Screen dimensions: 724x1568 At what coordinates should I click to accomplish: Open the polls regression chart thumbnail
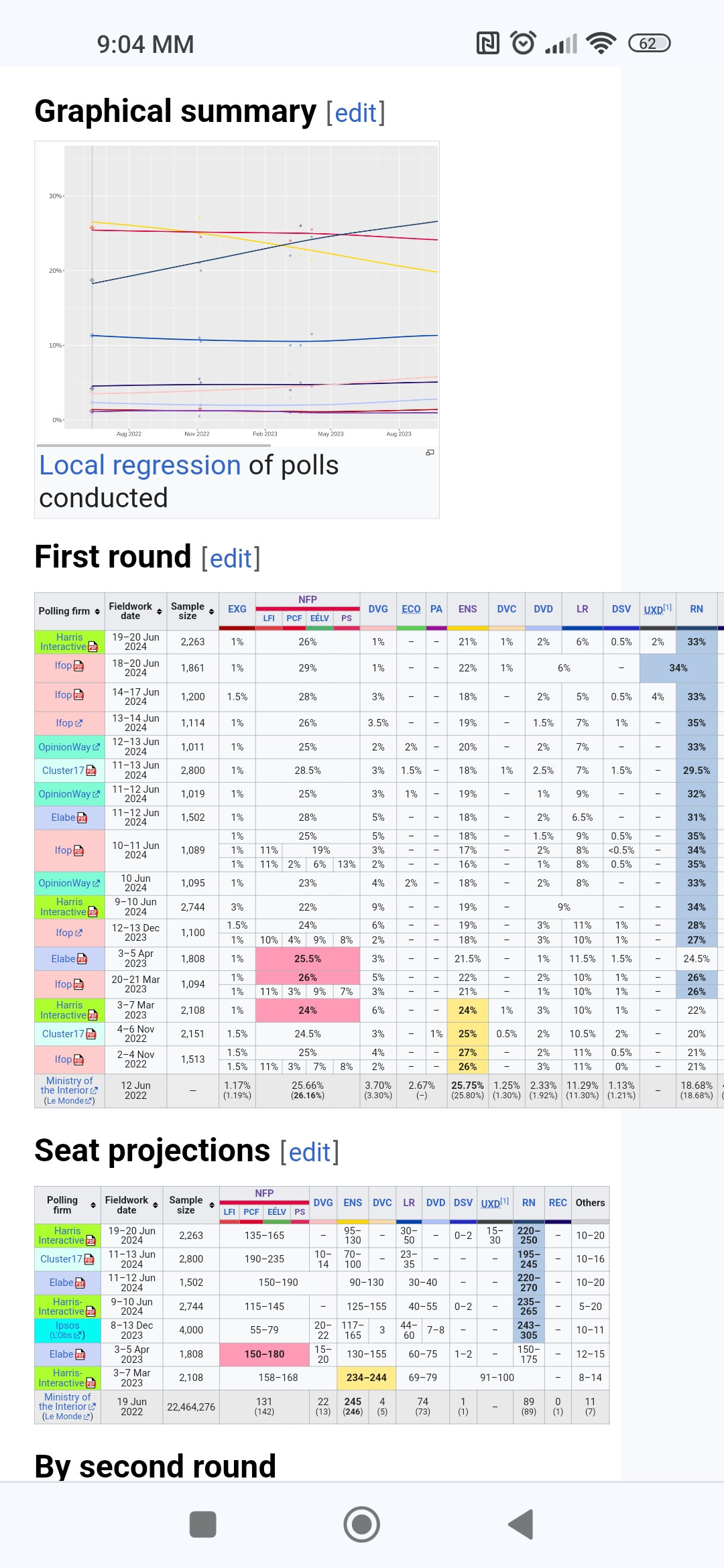[237, 288]
